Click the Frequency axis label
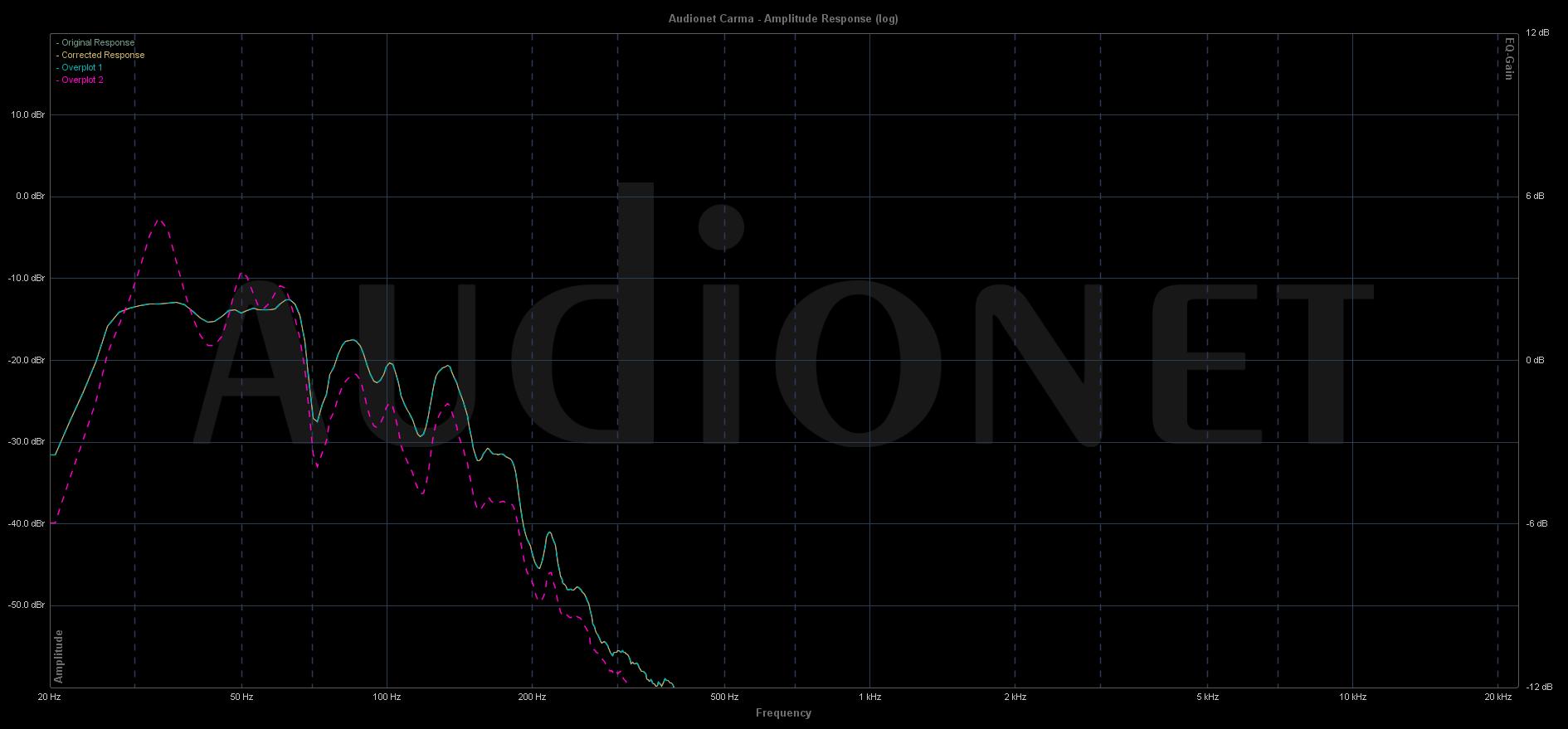Viewport: 1568px width, 729px height. pyautogui.click(x=783, y=712)
